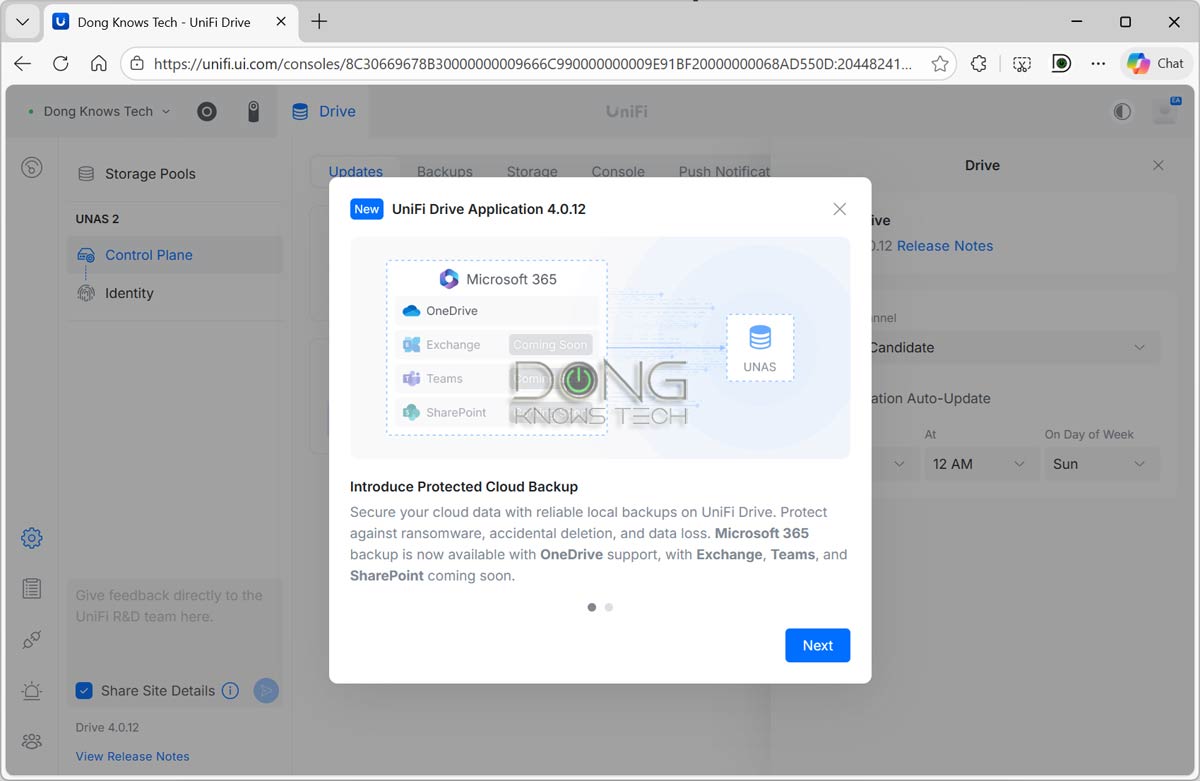Viewport: 1200px width, 781px height.
Task: Toggle the Share Site Details checkbox
Action: [83, 690]
